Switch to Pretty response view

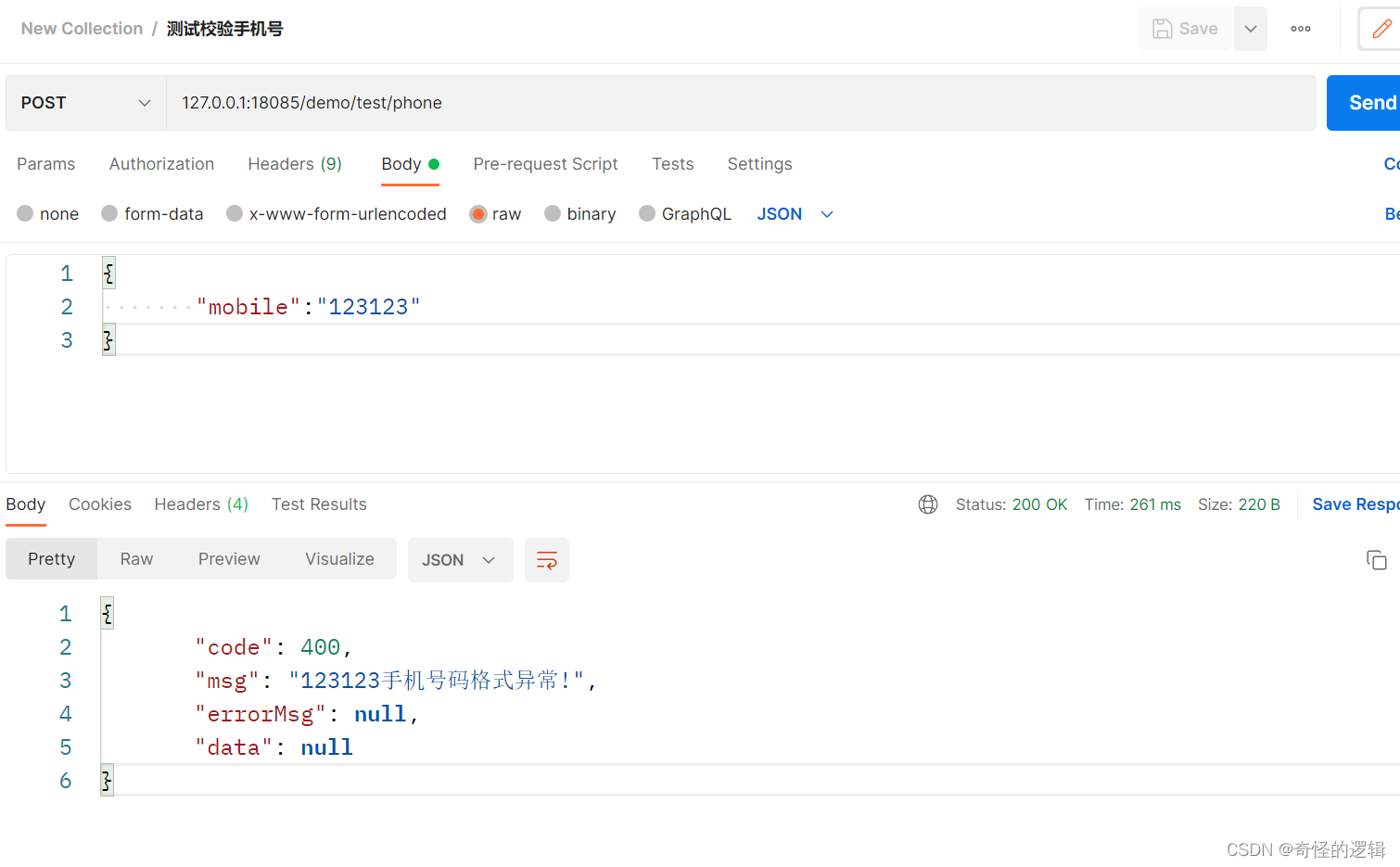click(x=52, y=559)
